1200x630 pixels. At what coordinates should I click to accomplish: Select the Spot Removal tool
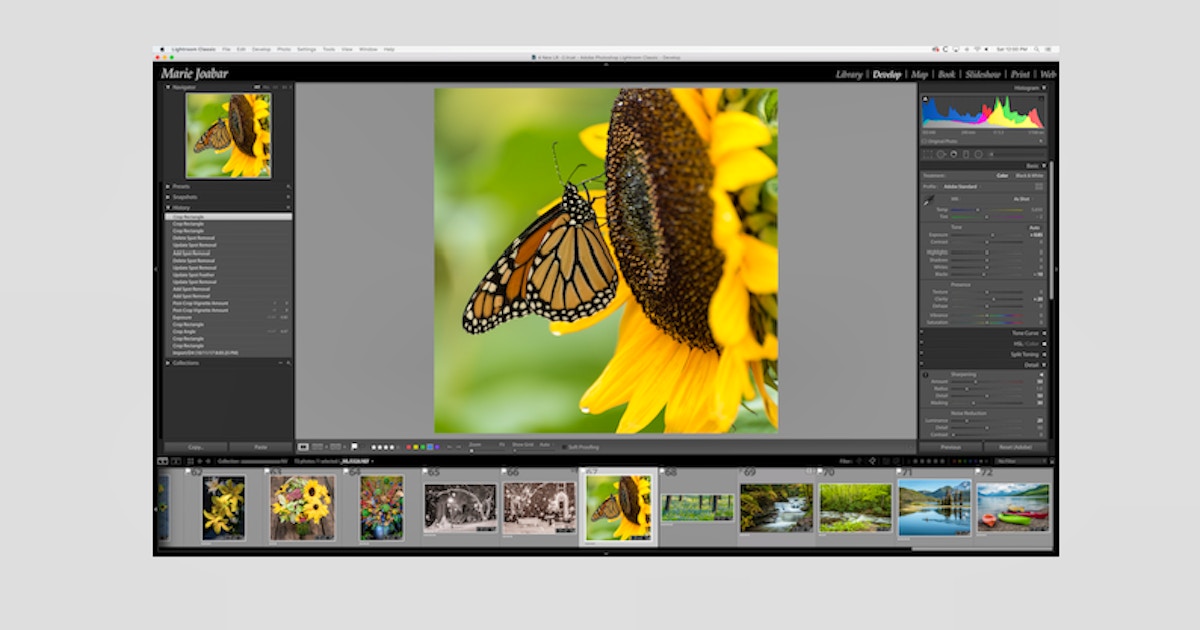941,154
